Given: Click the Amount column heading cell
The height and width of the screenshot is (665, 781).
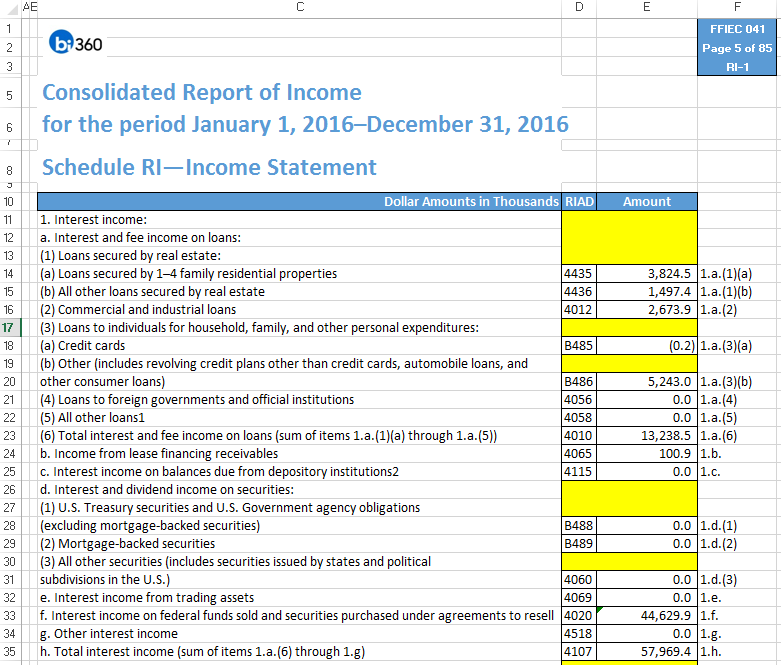Looking at the screenshot, I should click(x=646, y=201).
